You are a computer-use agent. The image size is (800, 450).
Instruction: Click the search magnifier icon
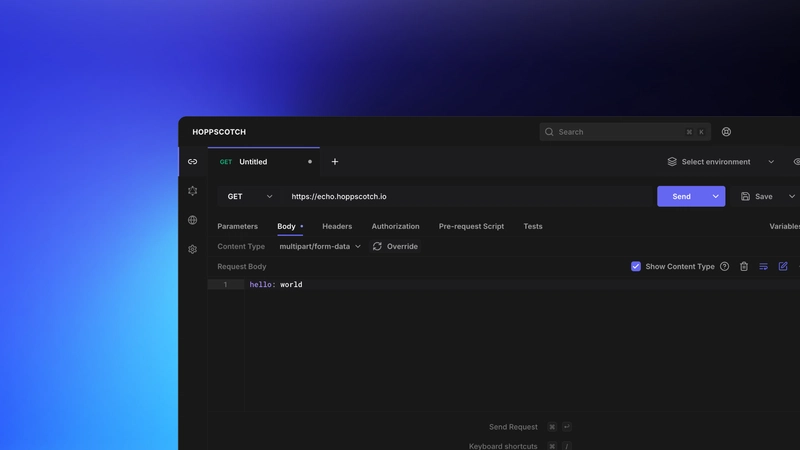click(x=549, y=132)
